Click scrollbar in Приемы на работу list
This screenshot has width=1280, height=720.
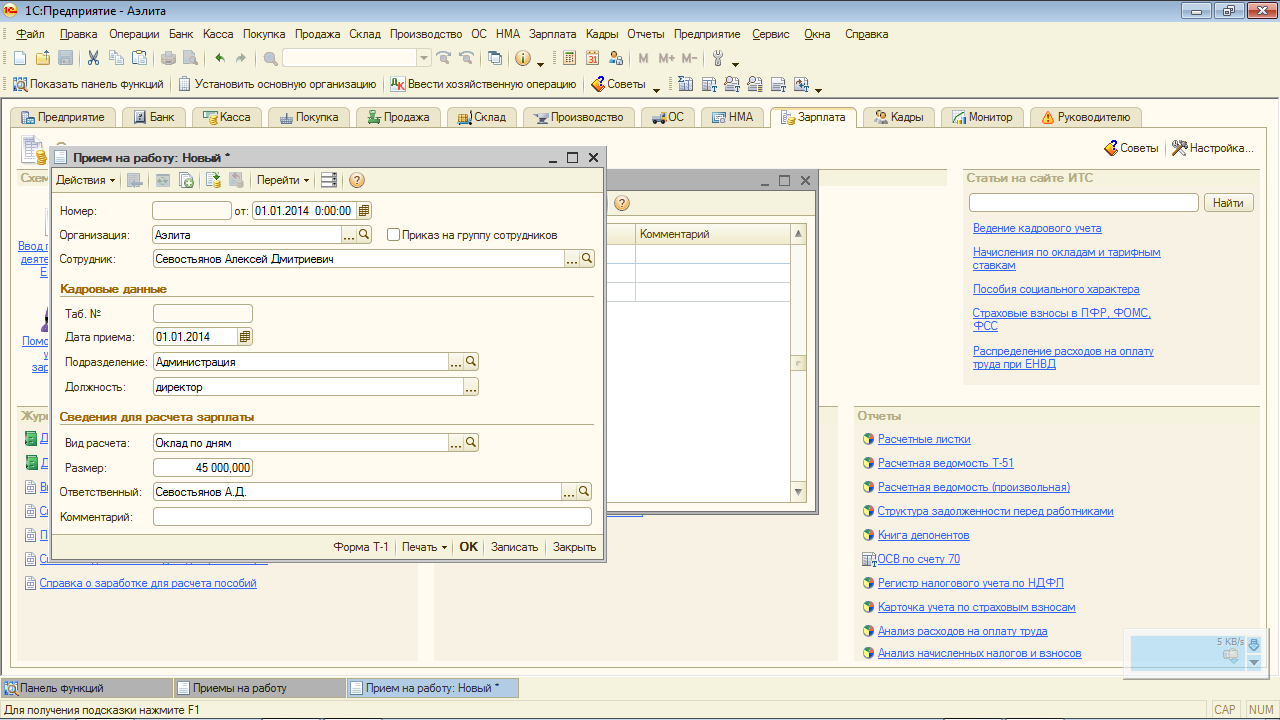click(798, 362)
